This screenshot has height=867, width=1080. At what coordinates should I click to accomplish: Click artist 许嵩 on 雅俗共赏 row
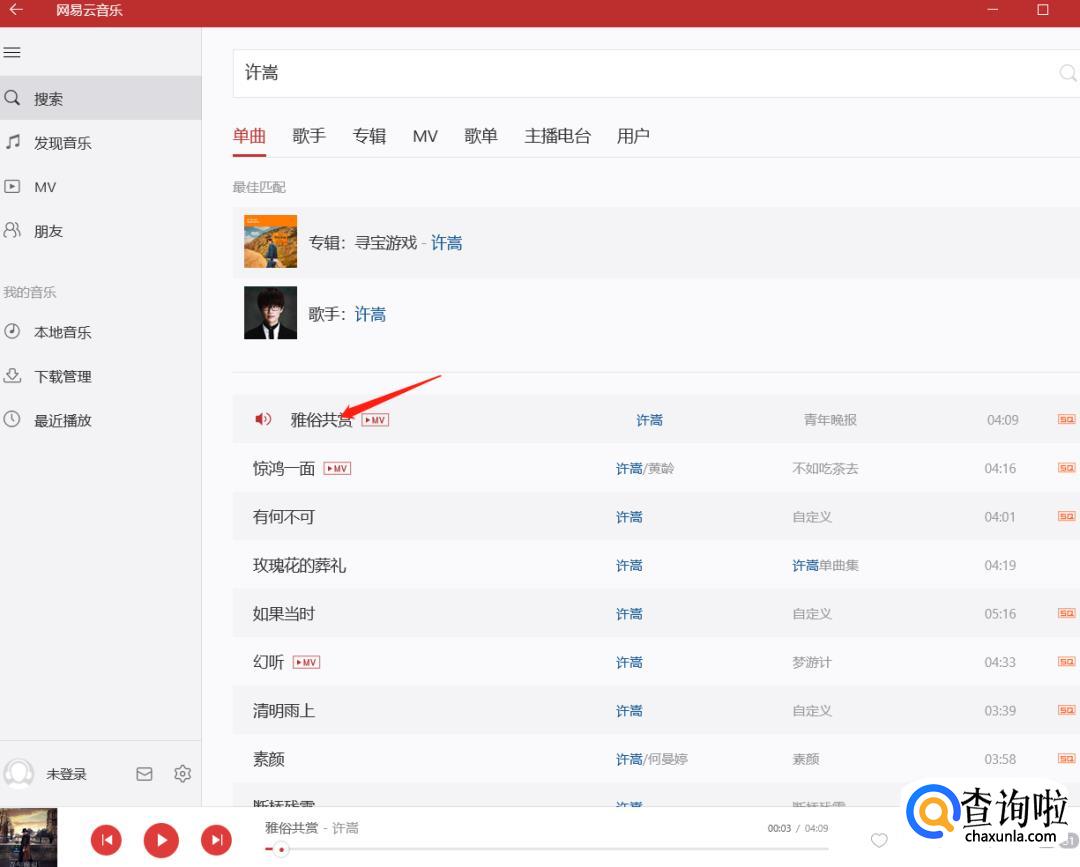pos(650,420)
